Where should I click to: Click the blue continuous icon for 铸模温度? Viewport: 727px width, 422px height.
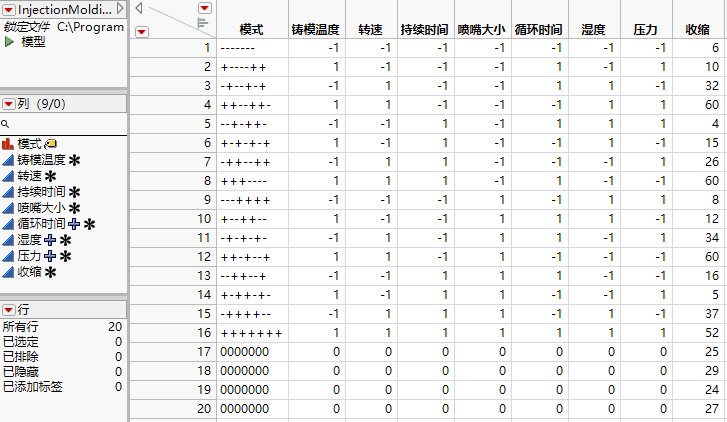[8, 160]
